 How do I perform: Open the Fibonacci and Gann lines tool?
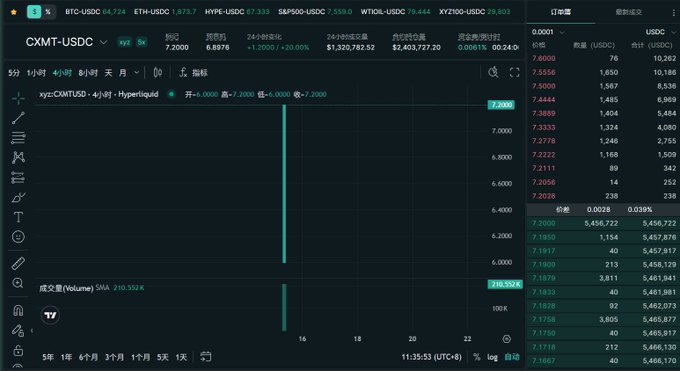coord(18,138)
